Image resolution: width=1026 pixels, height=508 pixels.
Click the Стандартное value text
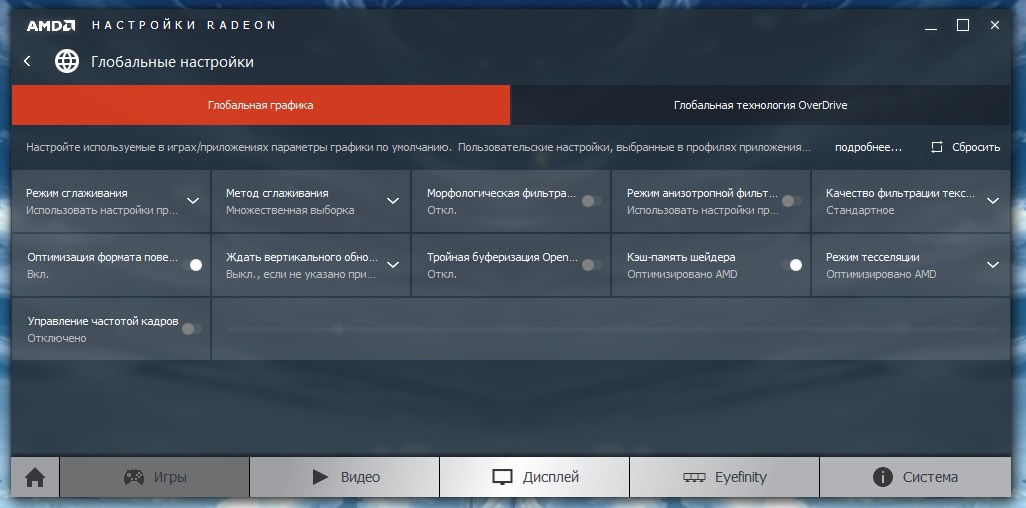860,210
